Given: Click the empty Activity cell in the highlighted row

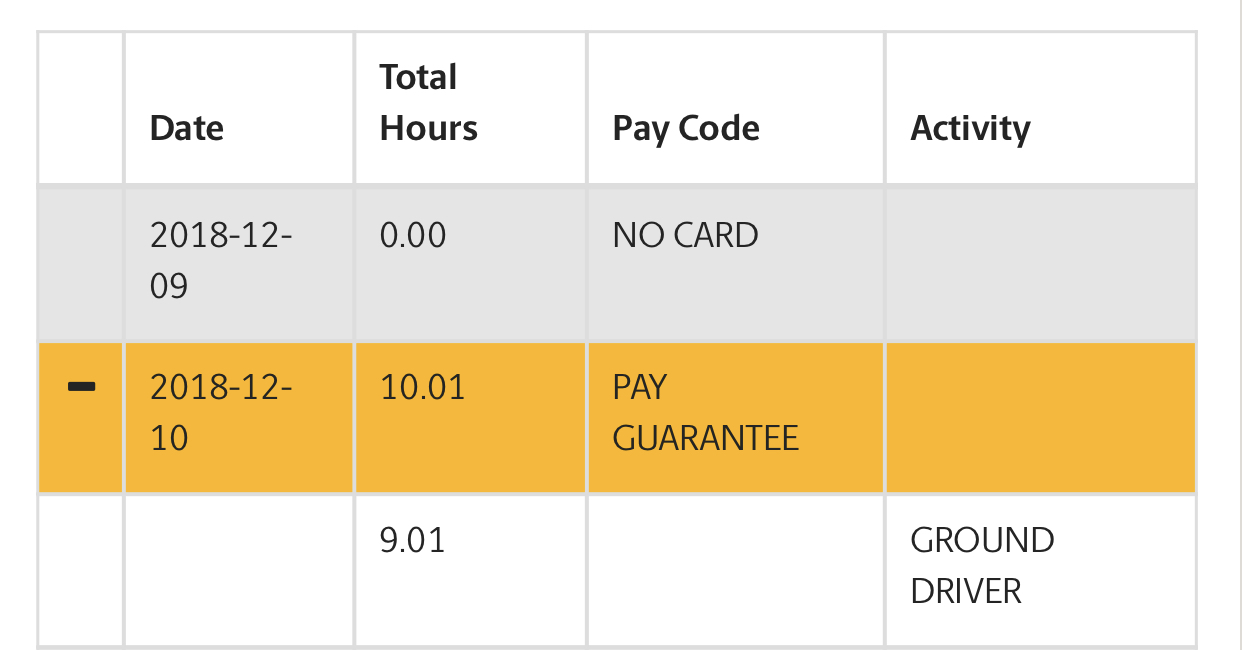Looking at the screenshot, I should (x=1041, y=418).
